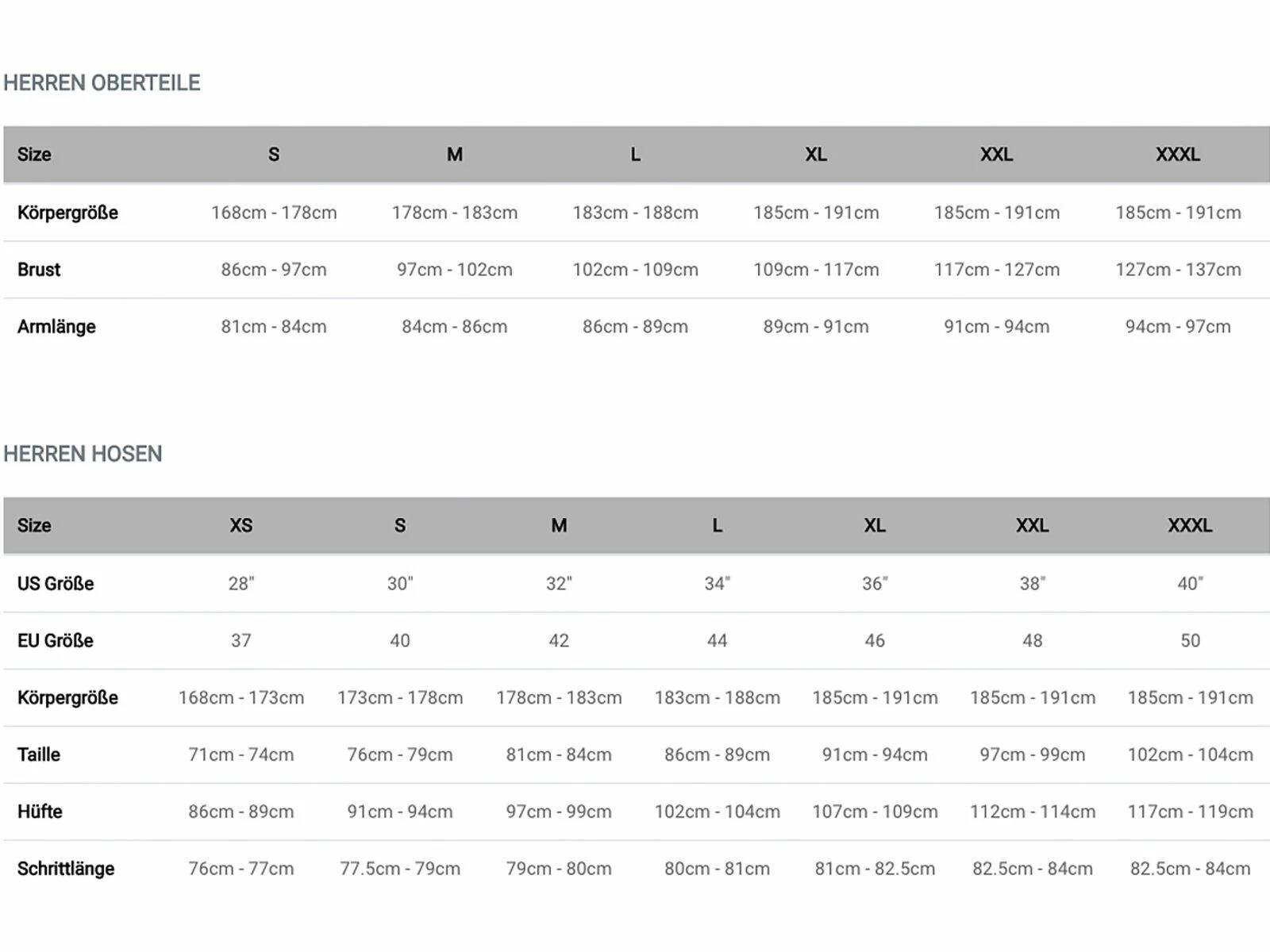The image size is (1270, 952).
Task: Select the 107cm - 109cm Hüfte cell
Action: tap(875, 812)
